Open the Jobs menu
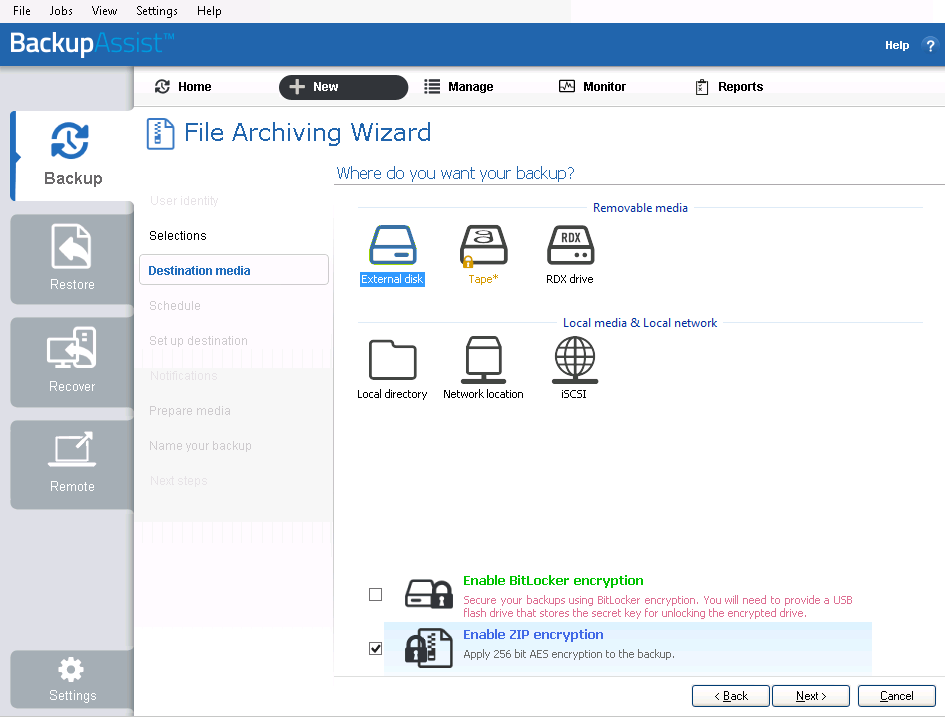 pos(61,11)
